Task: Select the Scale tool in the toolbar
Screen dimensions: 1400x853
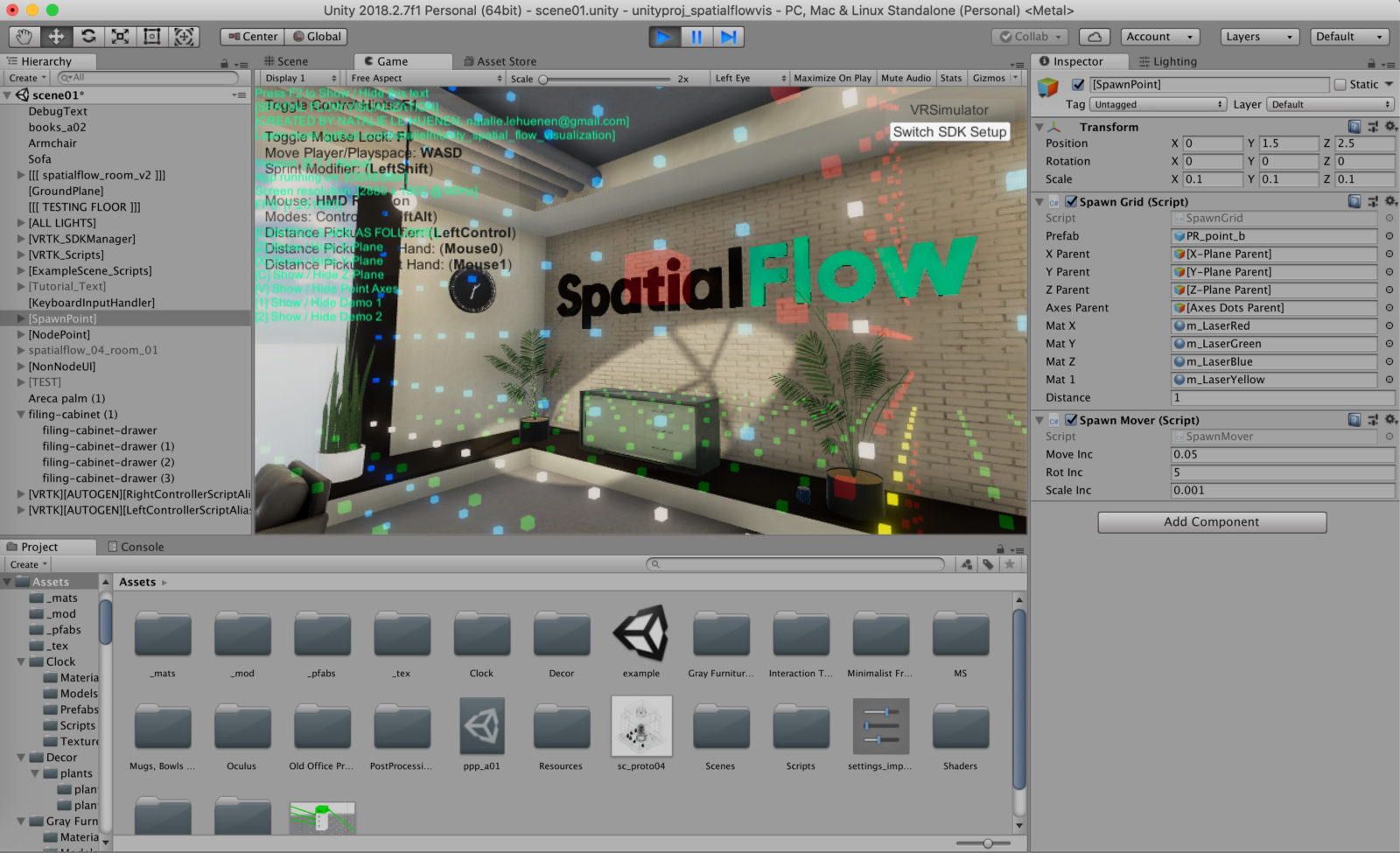Action: click(120, 37)
